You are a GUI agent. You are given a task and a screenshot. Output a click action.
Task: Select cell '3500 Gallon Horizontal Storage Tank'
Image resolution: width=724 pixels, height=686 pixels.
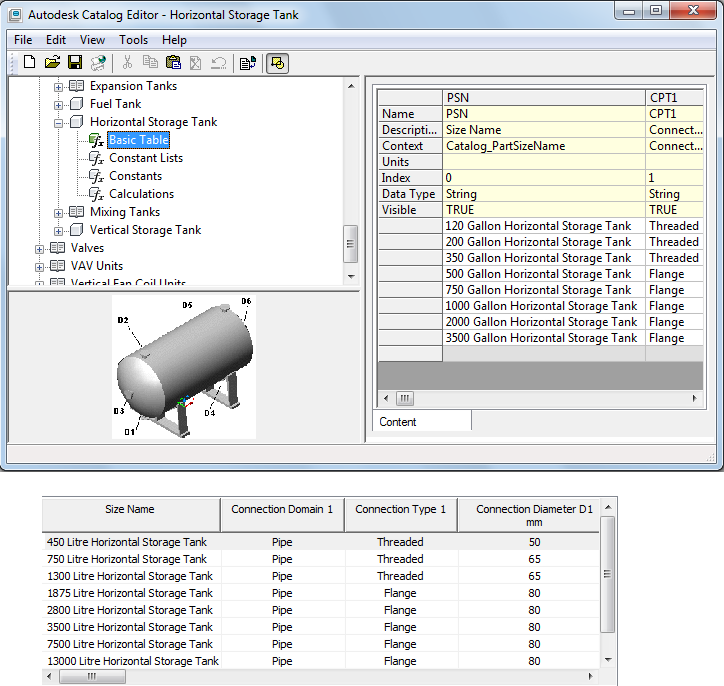(543, 338)
